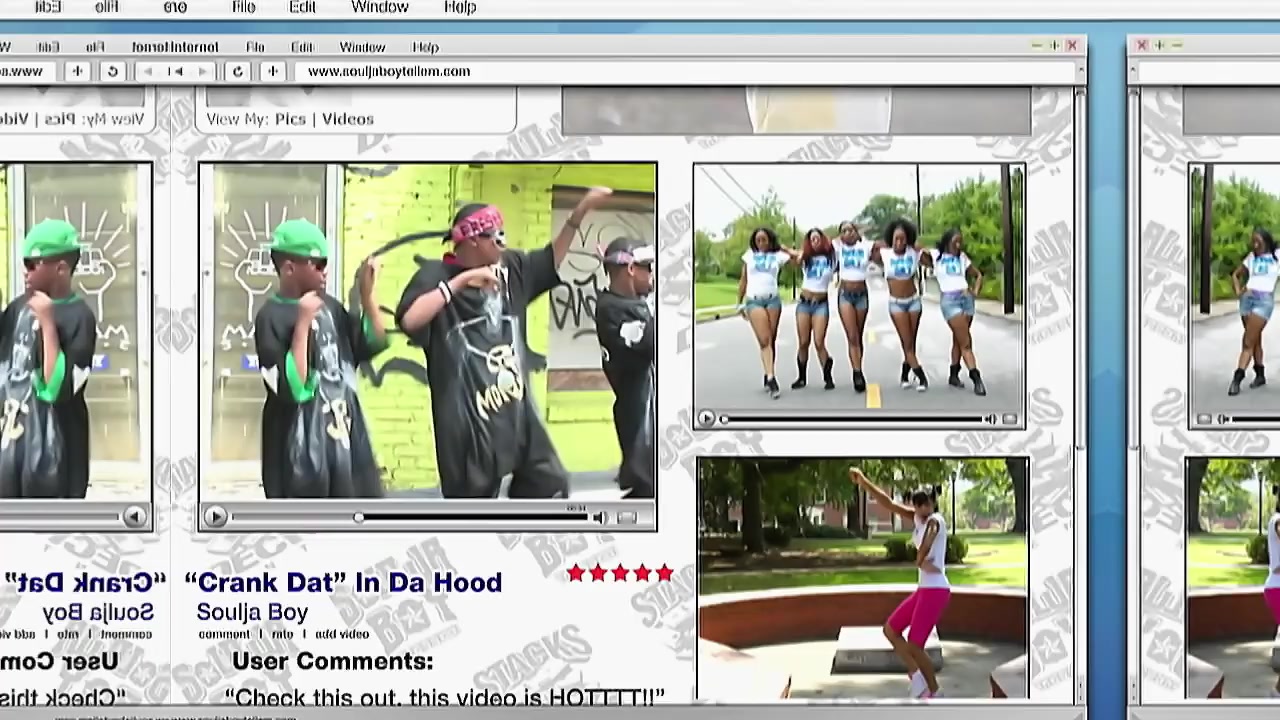
Task: Open the Videos link after View My
Action: point(347,119)
